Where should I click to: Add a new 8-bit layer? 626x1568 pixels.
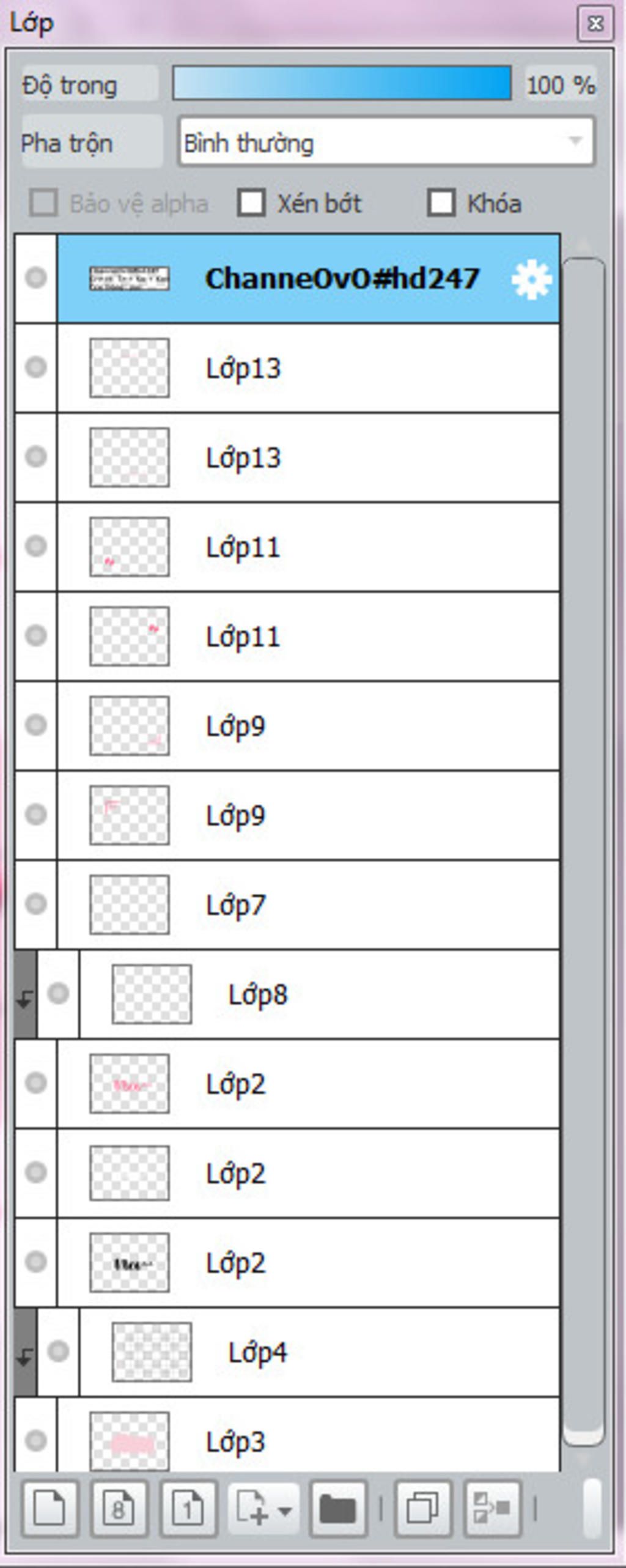click(119, 1509)
